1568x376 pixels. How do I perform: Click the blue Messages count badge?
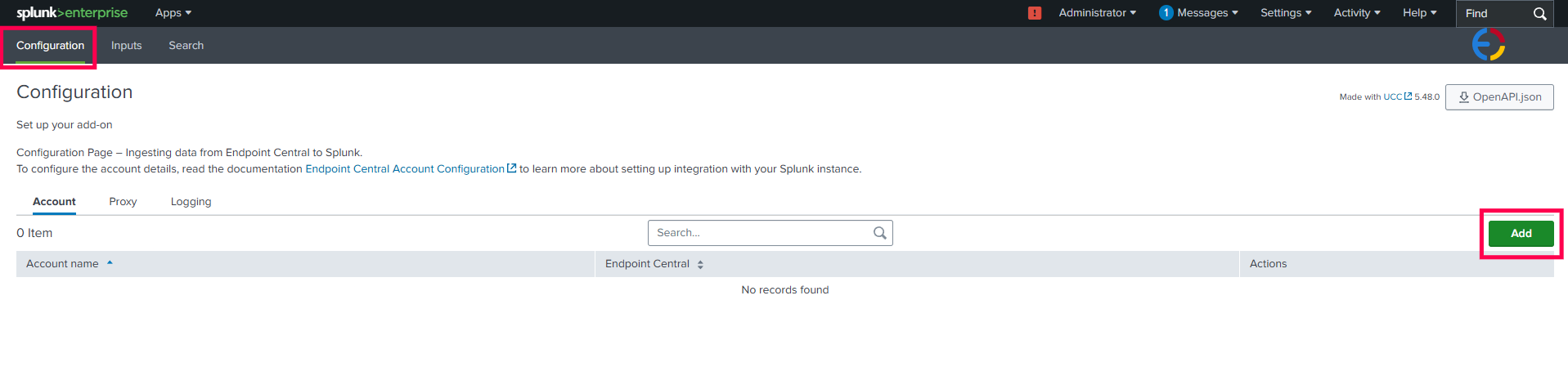tap(1166, 13)
